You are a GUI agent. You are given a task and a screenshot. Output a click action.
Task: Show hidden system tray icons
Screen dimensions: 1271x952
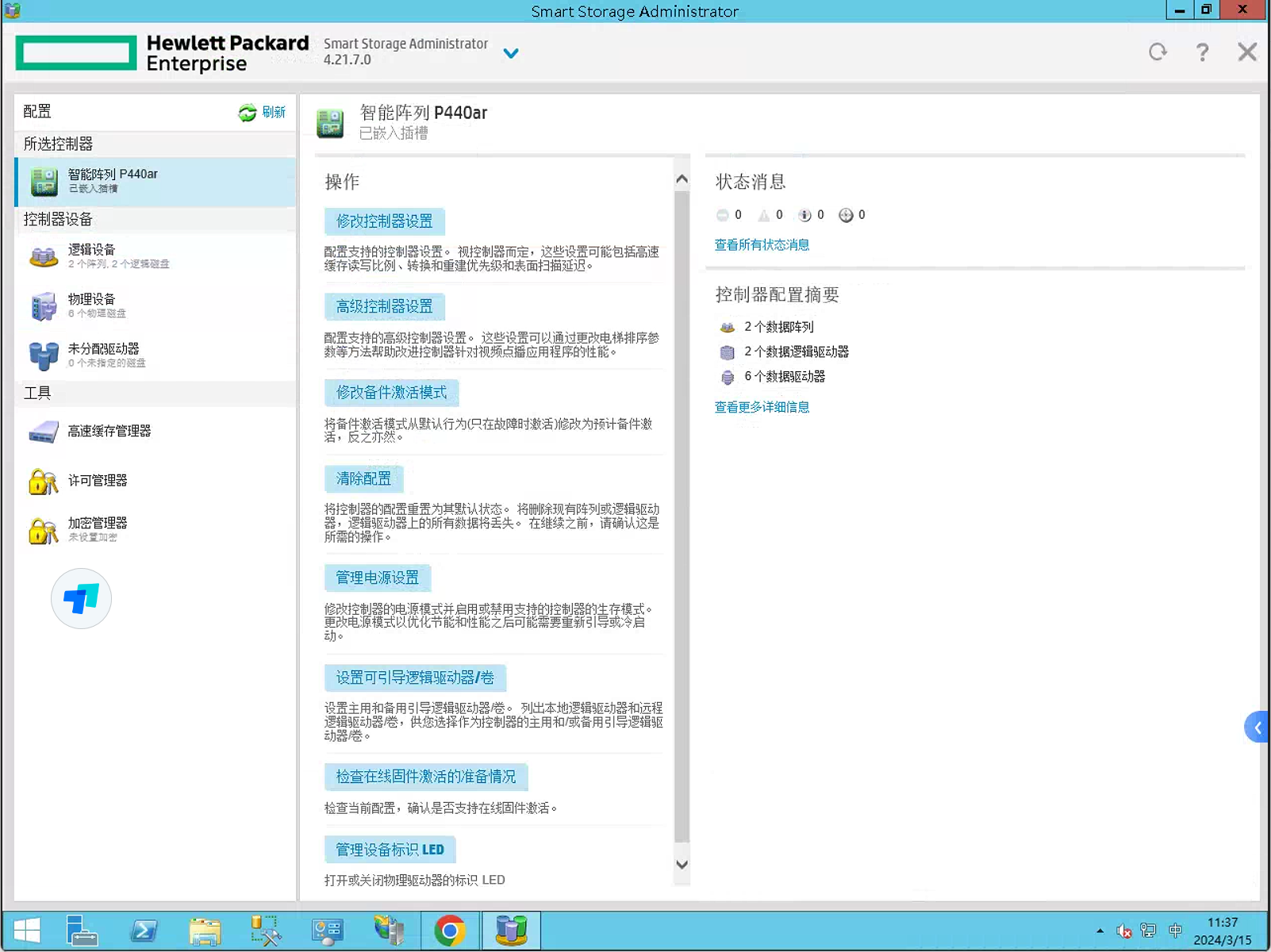point(1100,931)
